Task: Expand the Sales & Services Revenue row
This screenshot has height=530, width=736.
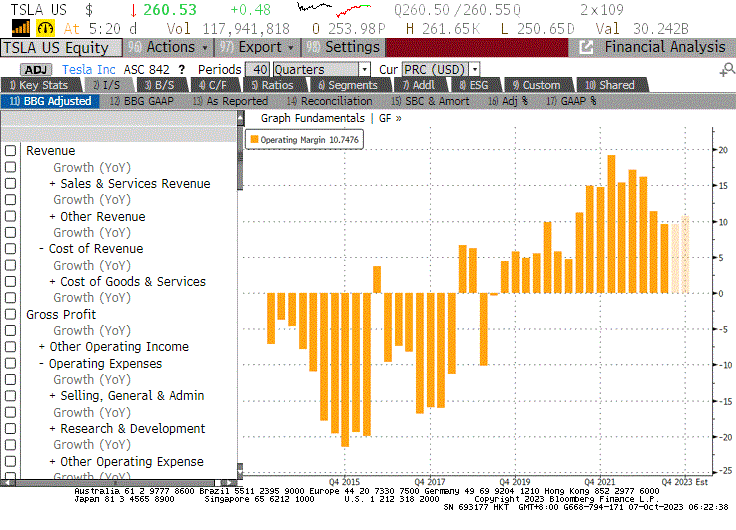Action: (x=53, y=184)
